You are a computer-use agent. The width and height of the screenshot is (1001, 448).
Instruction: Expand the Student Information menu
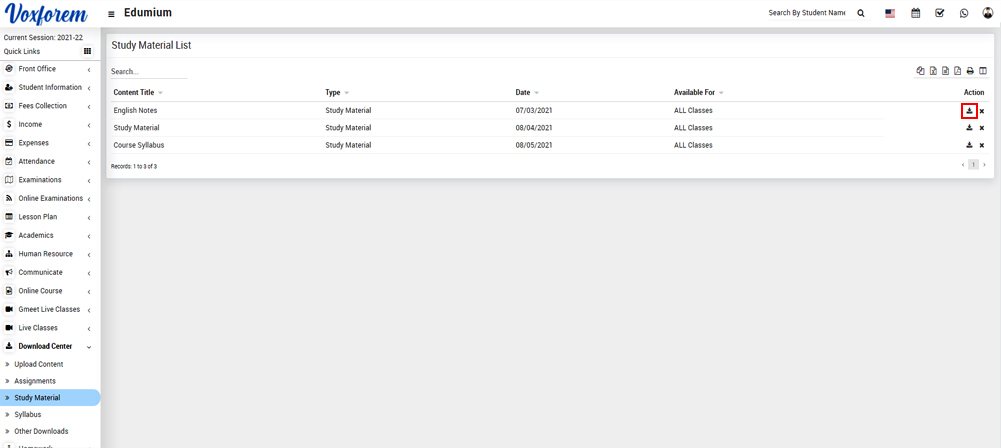50,88
